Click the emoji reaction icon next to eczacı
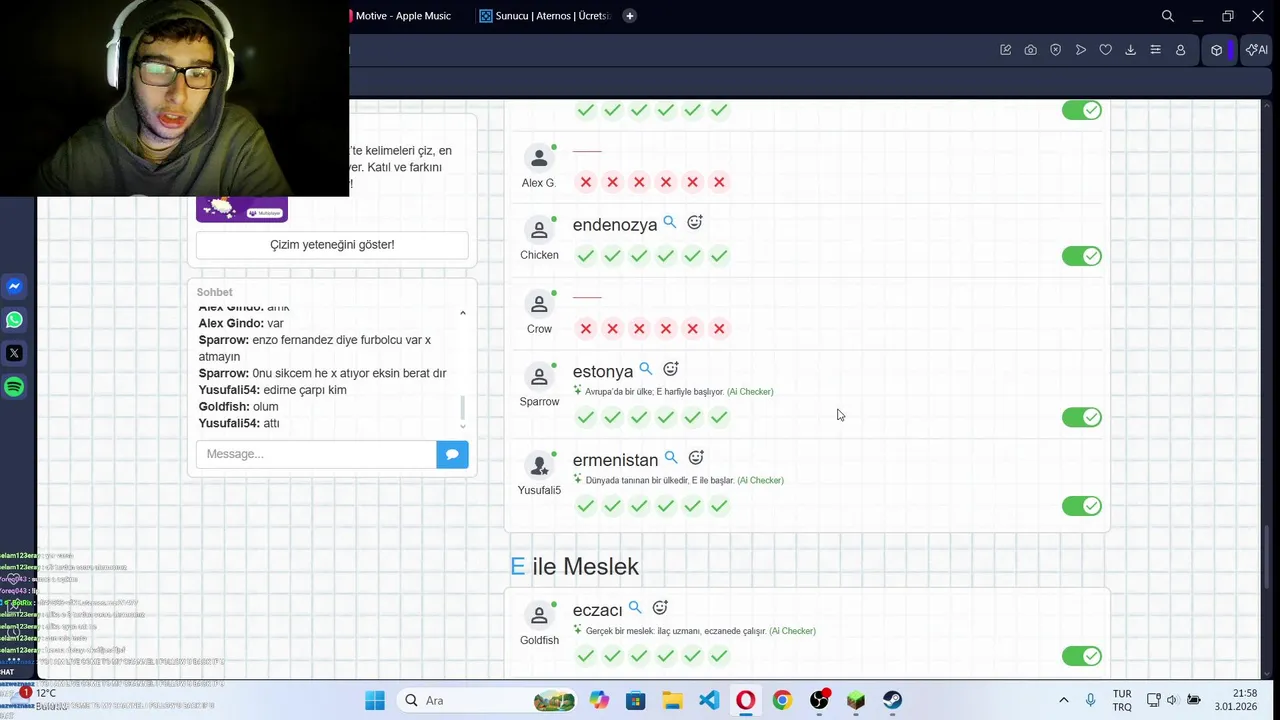This screenshot has width=1280, height=720. tap(660, 608)
